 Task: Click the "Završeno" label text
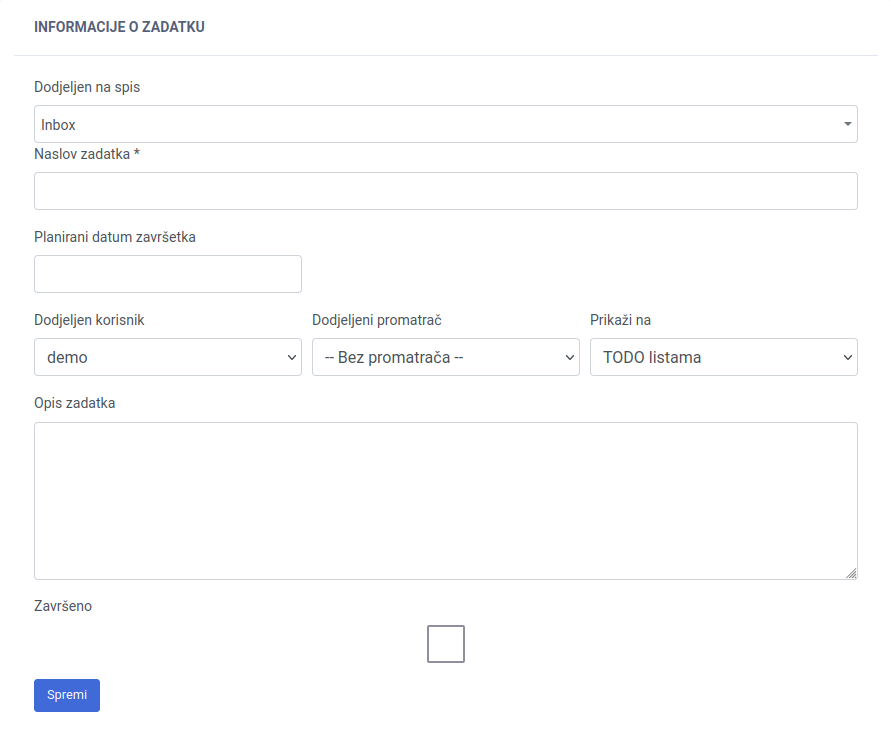point(63,606)
